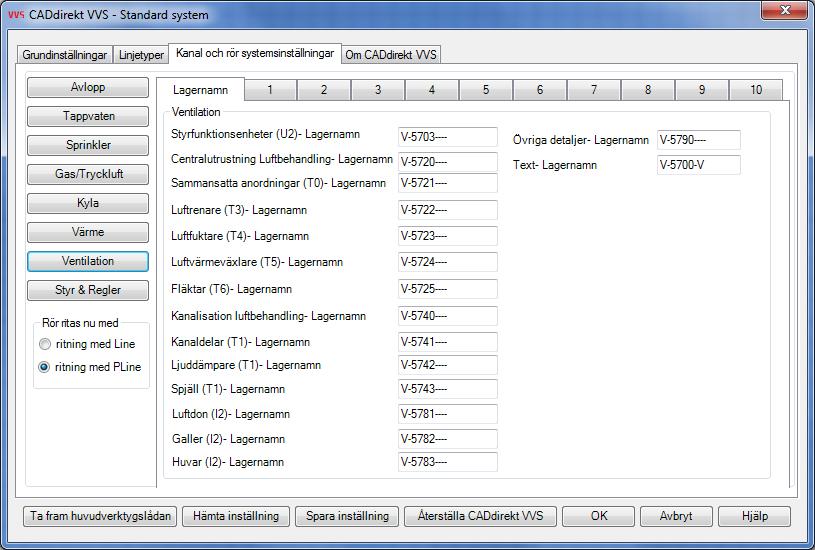
Task: Edit Luftdon (I2) layer name field
Action: [448, 414]
